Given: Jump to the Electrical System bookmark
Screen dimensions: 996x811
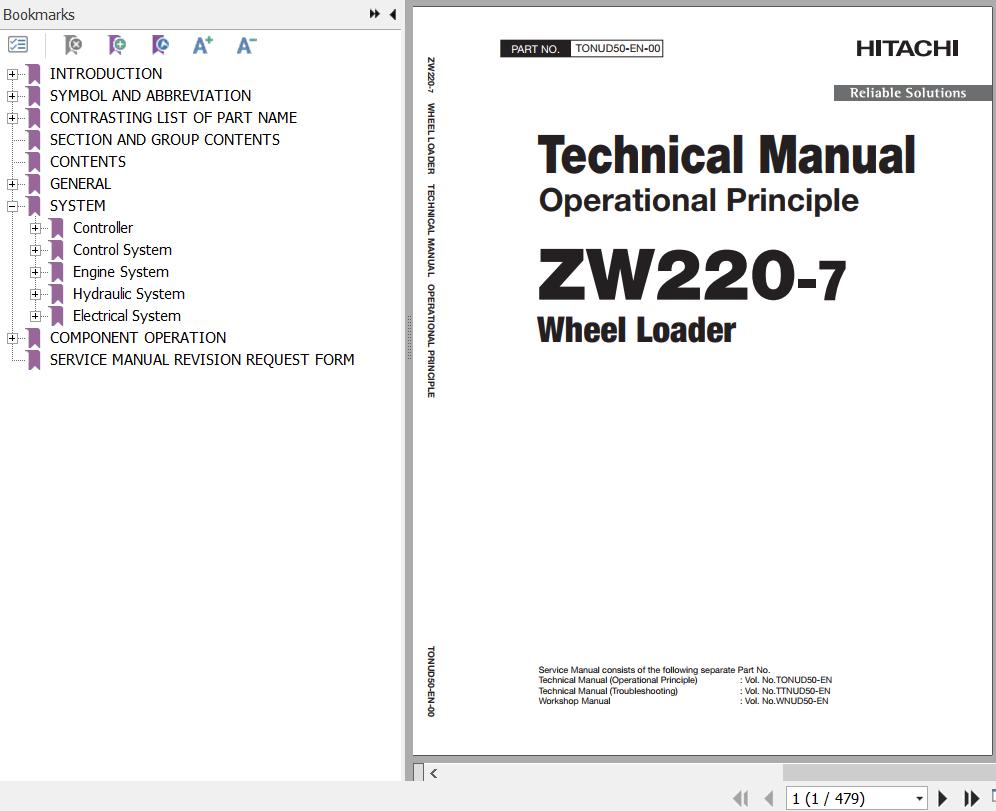Looking at the screenshot, I should (x=126, y=316).
